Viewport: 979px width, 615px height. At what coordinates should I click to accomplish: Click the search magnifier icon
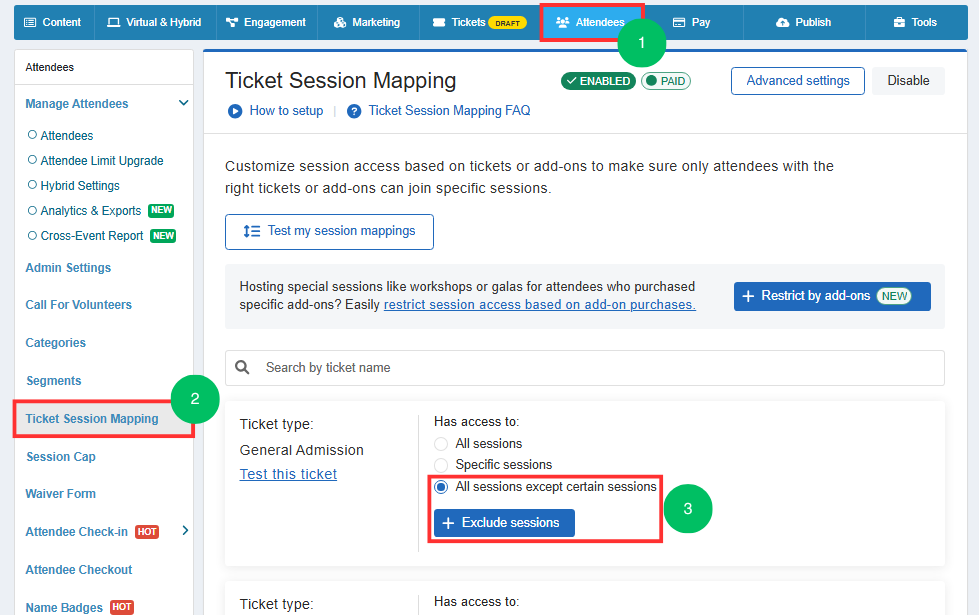tap(242, 367)
